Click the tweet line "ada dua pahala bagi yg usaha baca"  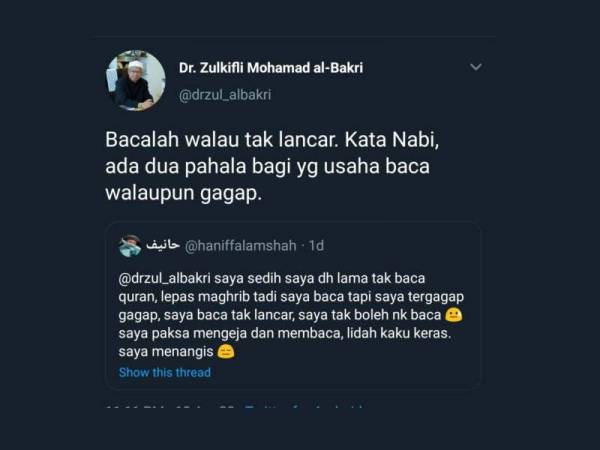click(x=267, y=166)
